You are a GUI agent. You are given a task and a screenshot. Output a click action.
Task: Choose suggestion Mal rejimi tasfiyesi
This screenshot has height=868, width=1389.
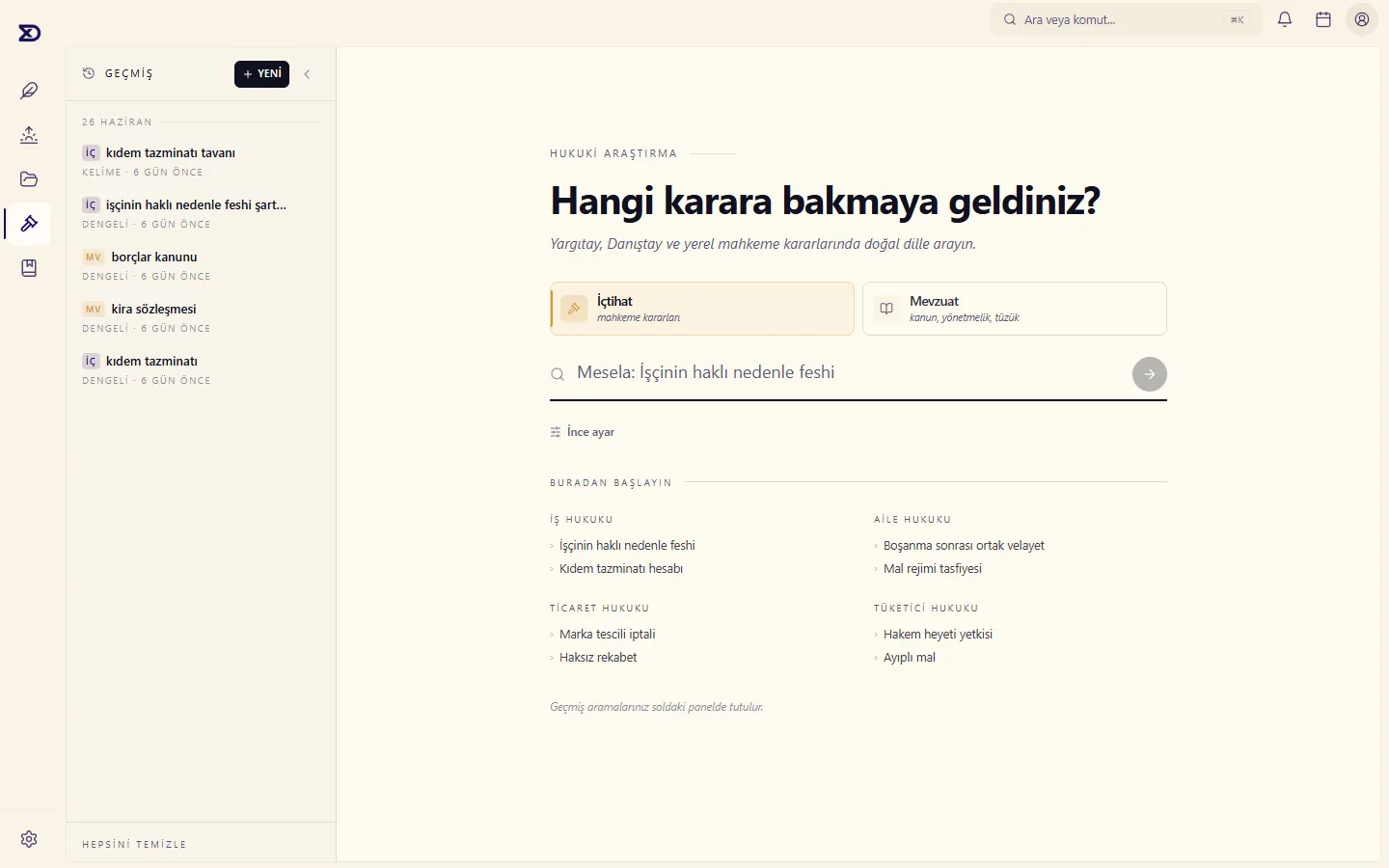point(933,569)
